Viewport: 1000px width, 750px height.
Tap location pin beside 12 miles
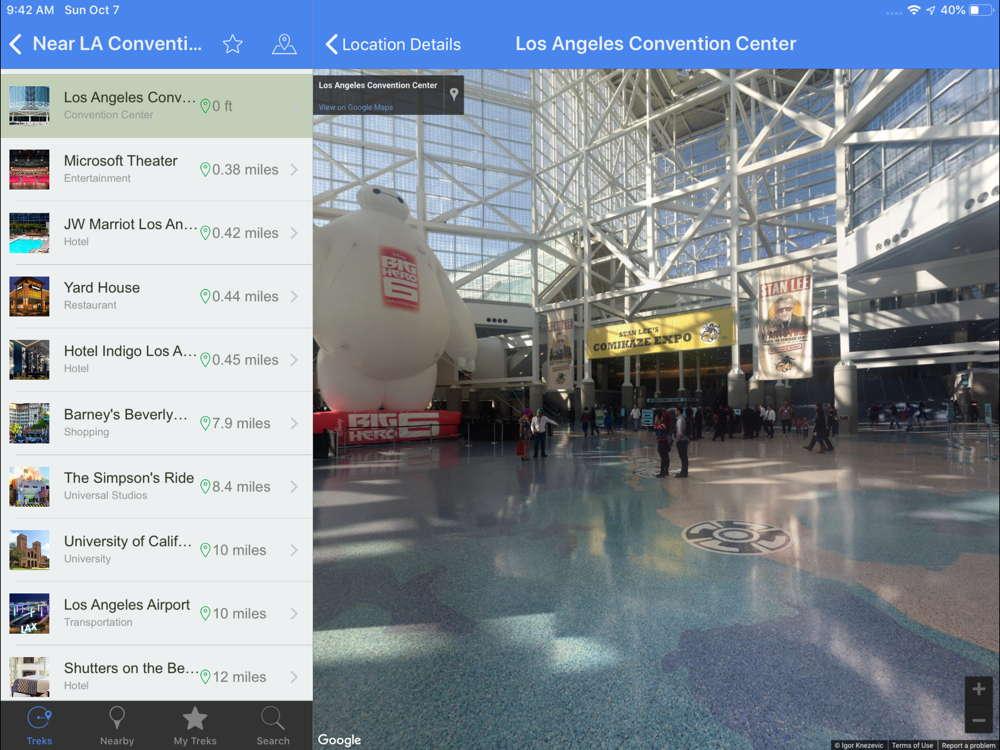point(205,677)
